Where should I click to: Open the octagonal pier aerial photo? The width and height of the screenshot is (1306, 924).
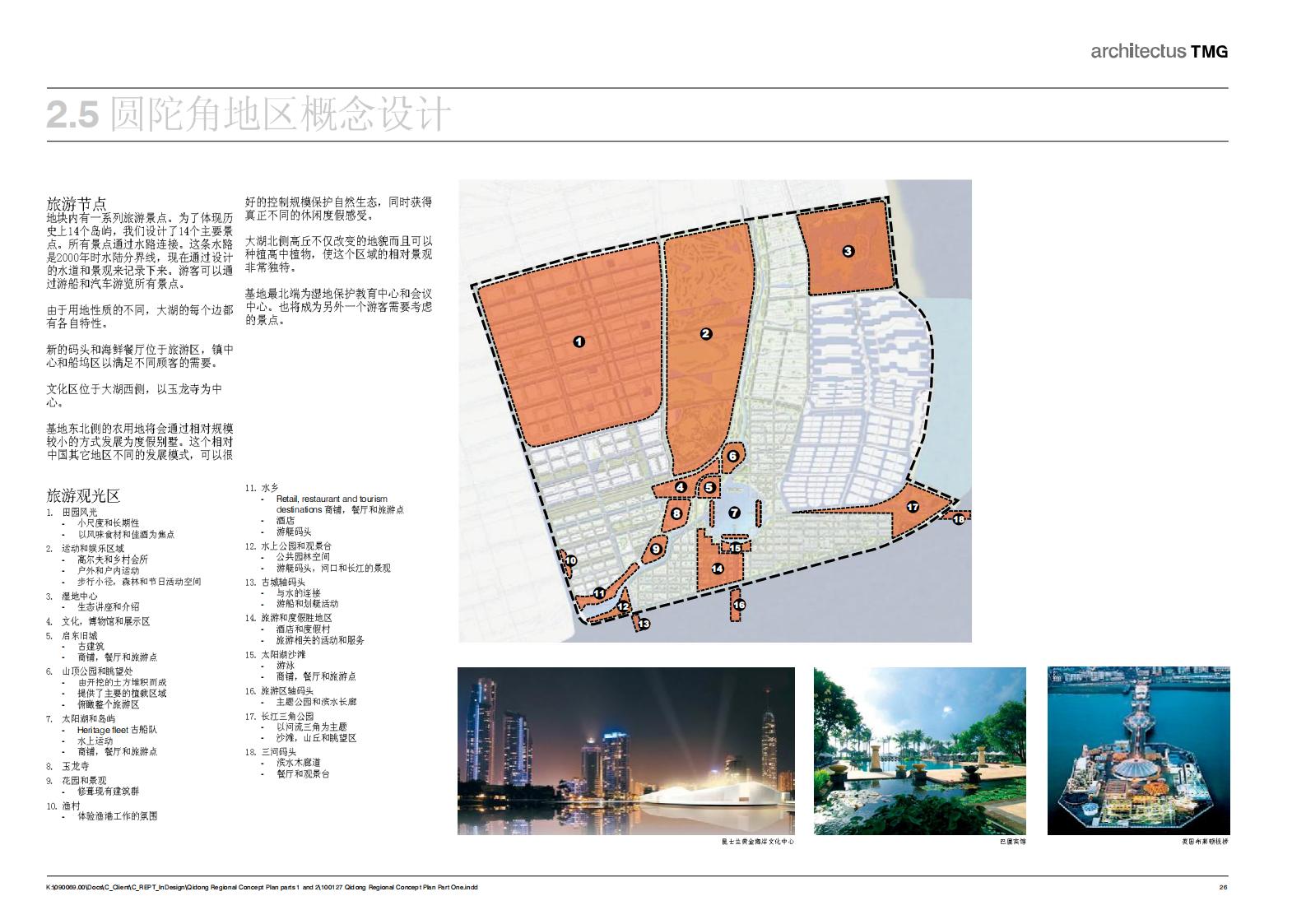1139,750
